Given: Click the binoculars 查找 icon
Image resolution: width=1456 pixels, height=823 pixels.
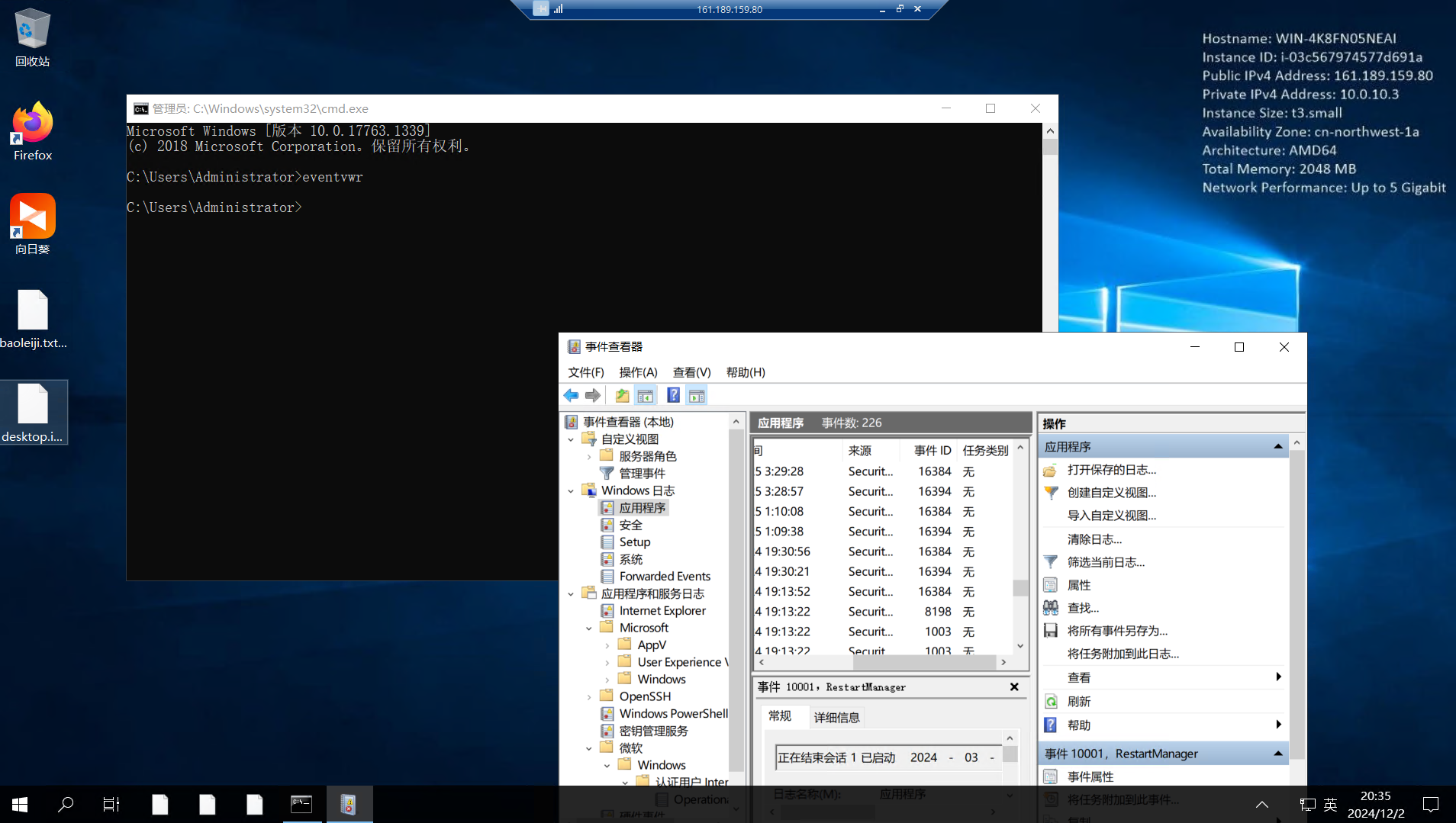Looking at the screenshot, I should click(x=1051, y=608).
